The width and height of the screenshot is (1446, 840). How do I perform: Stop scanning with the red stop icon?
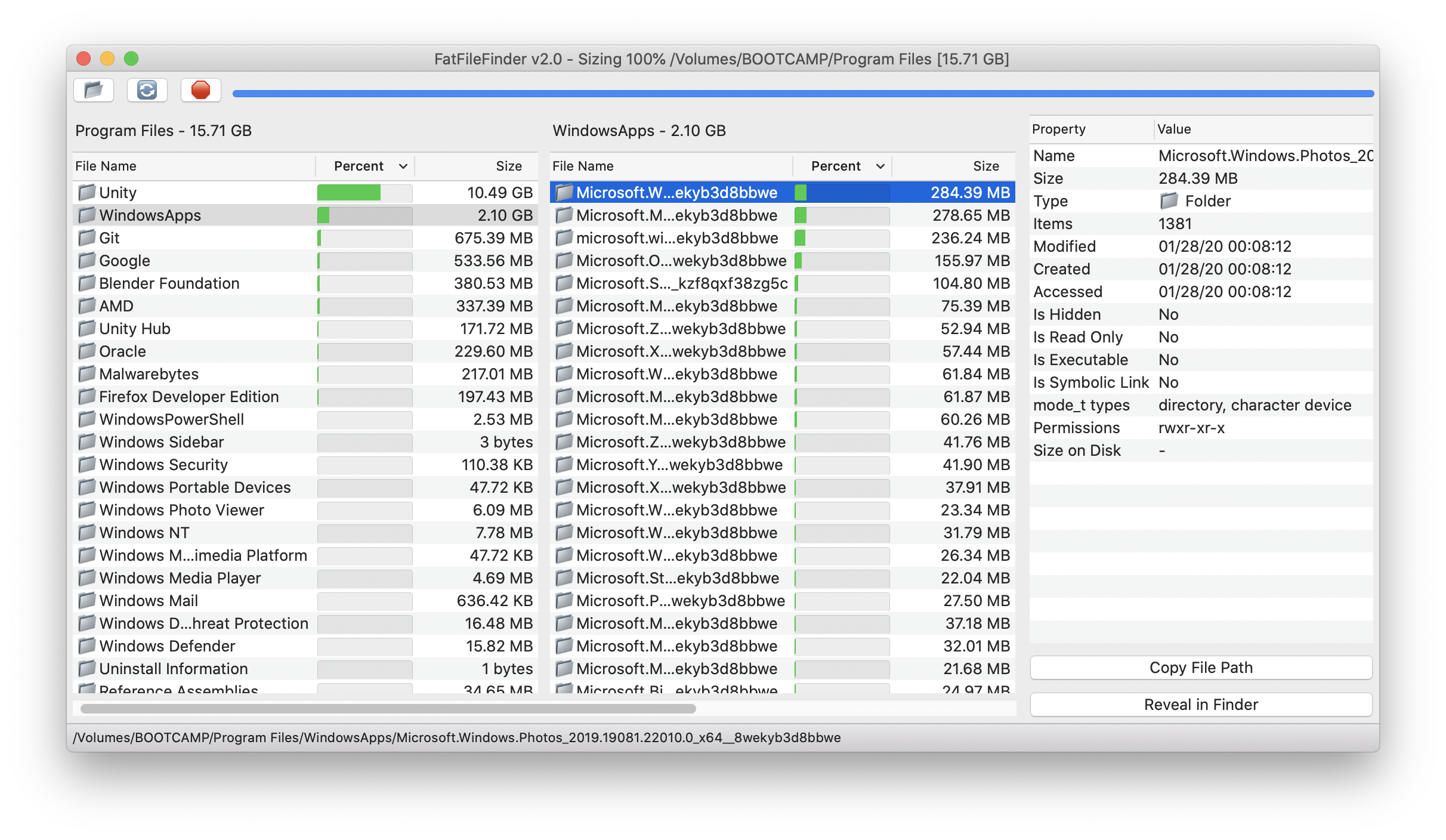201,90
